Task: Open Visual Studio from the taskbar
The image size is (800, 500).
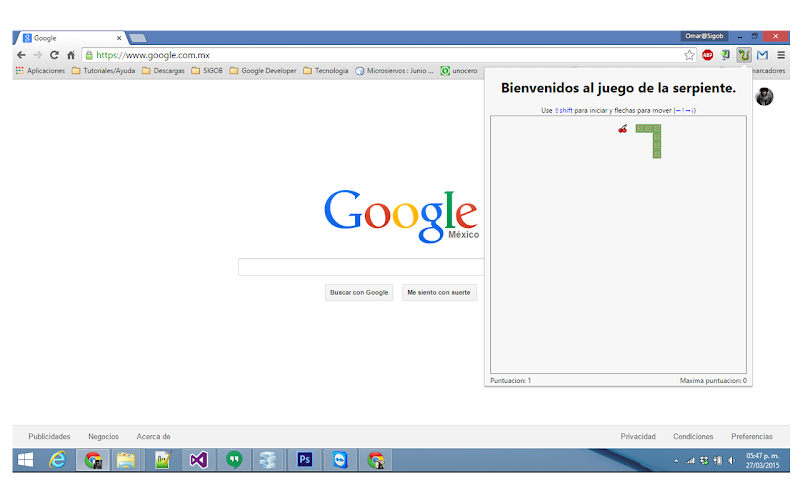Action: click(x=198, y=460)
